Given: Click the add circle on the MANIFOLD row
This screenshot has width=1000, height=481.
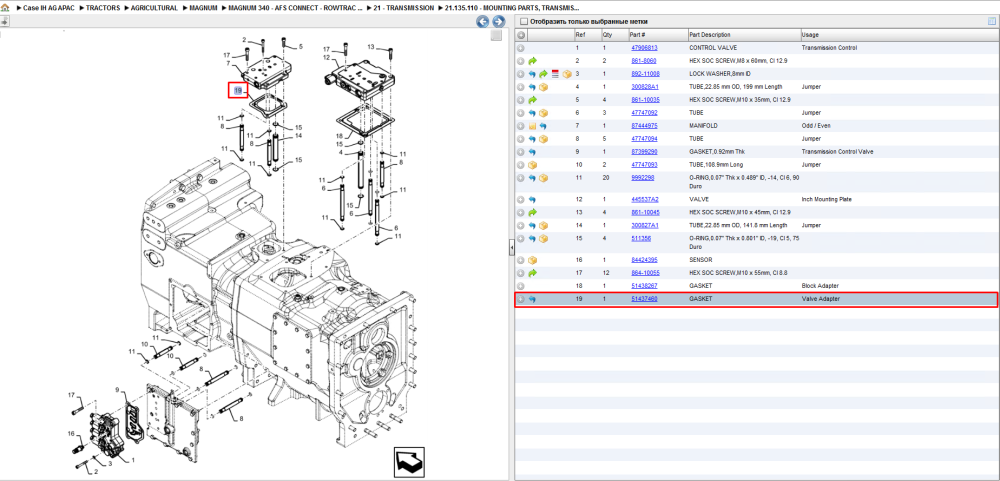Looking at the screenshot, I should point(521,126).
